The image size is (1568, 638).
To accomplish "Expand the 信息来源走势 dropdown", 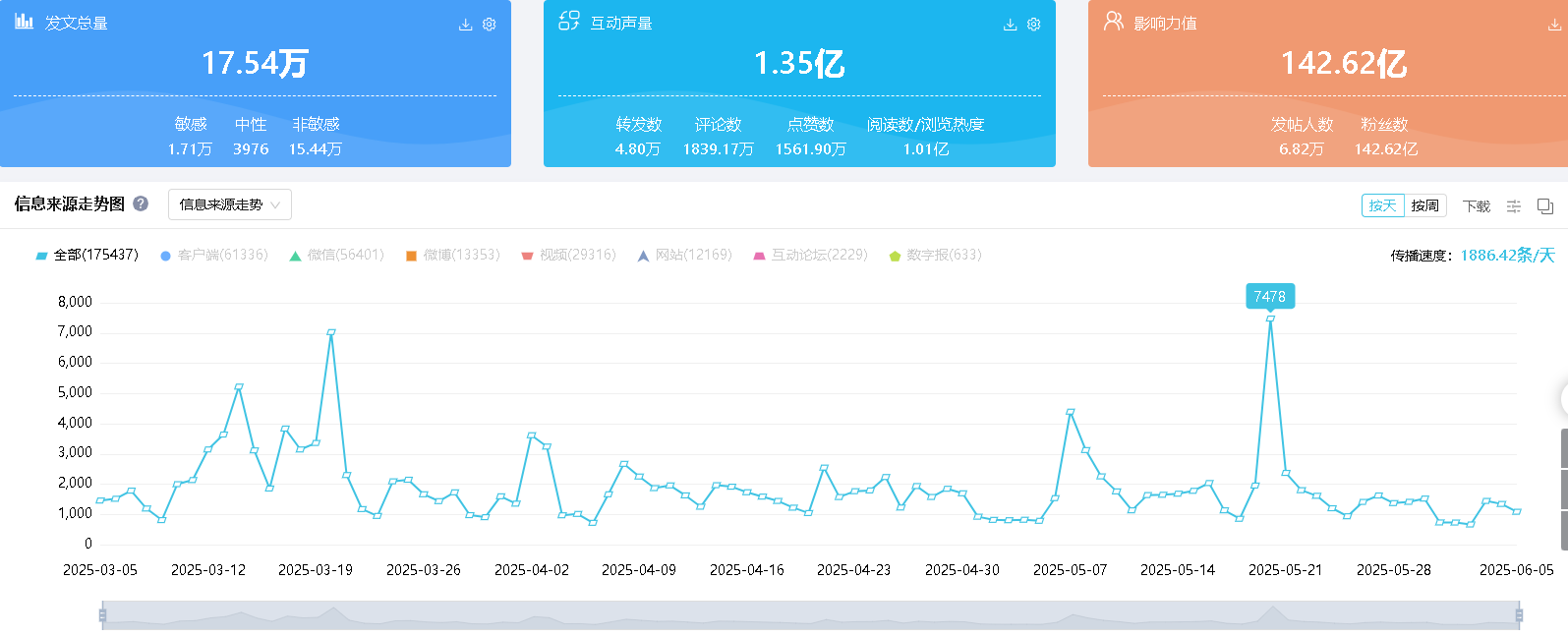I will (x=230, y=204).
